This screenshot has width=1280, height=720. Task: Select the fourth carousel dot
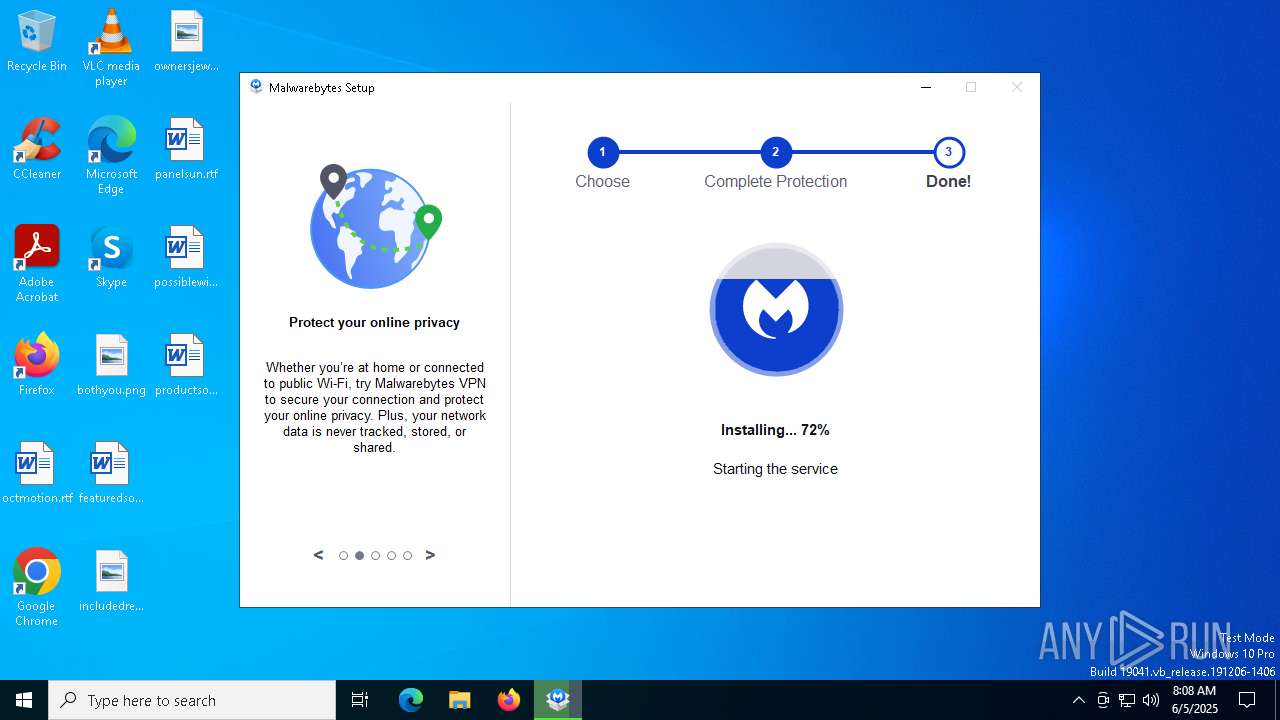391,555
